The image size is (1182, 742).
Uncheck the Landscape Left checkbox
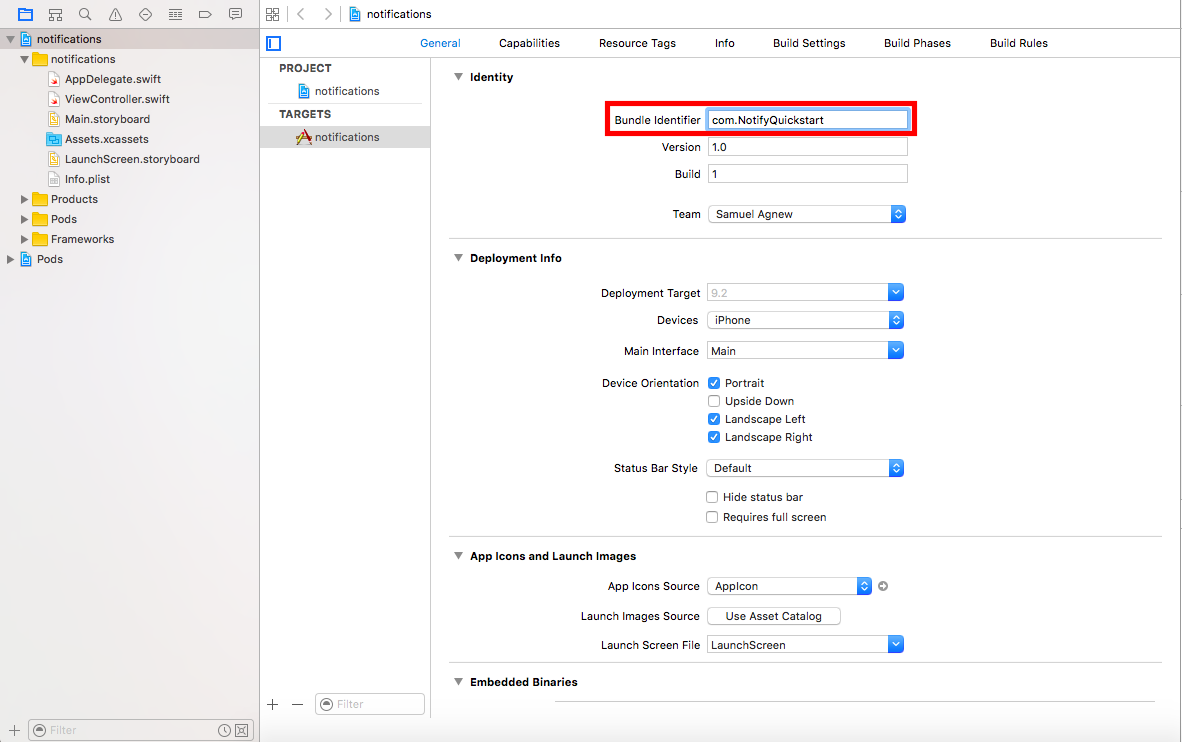714,419
